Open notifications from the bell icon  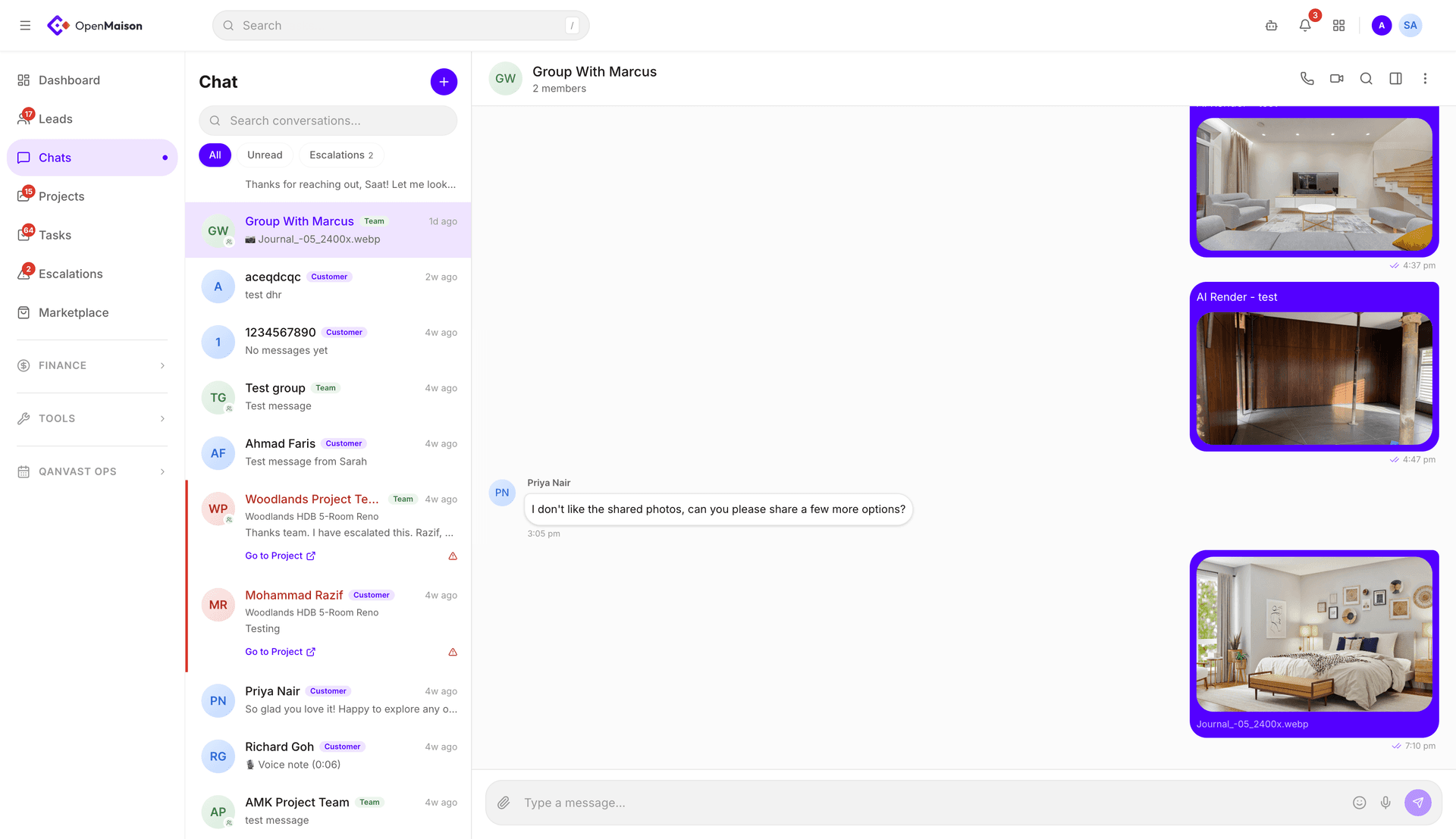tap(1304, 25)
